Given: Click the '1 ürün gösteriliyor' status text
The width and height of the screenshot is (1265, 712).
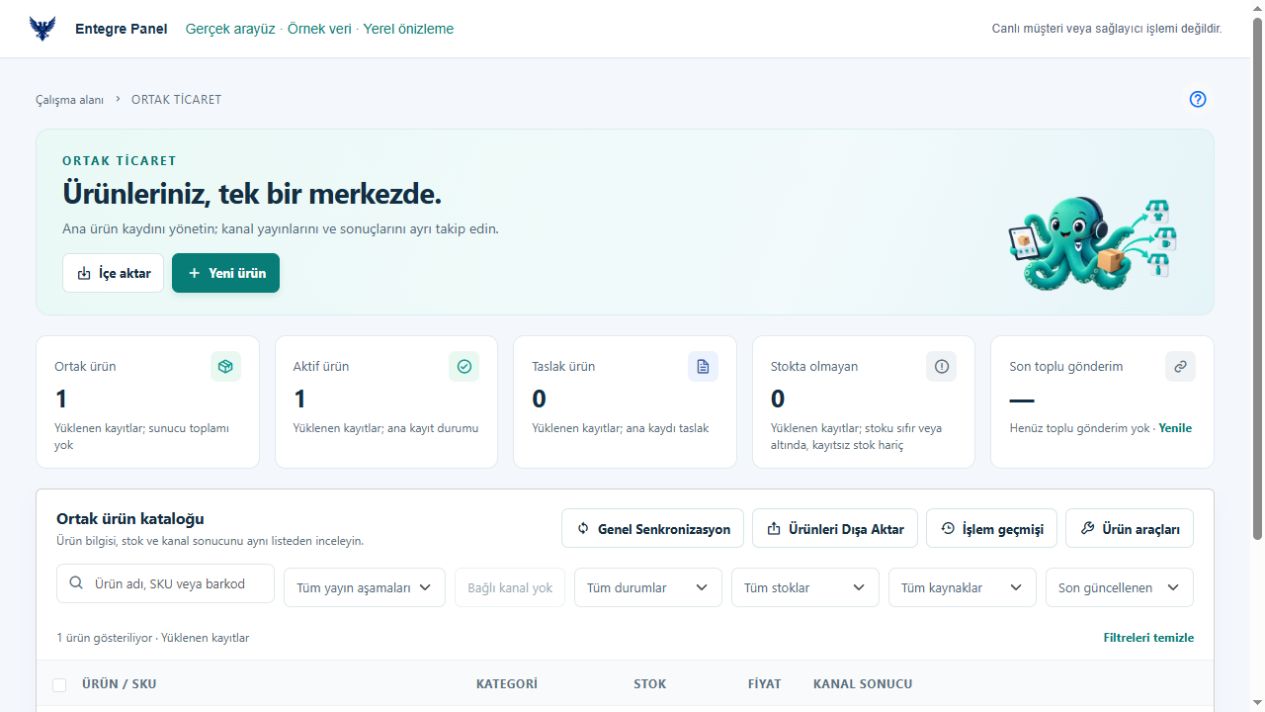Looking at the screenshot, I should 105,638.
